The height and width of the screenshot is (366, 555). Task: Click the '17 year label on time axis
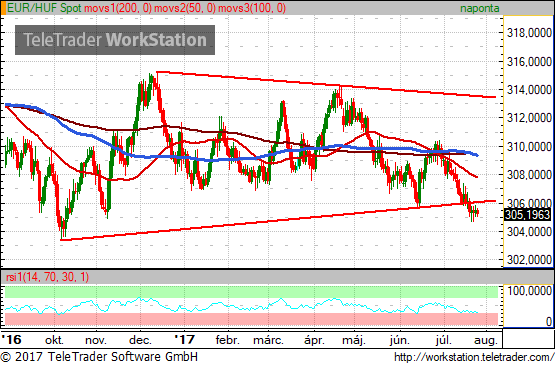click(x=184, y=339)
